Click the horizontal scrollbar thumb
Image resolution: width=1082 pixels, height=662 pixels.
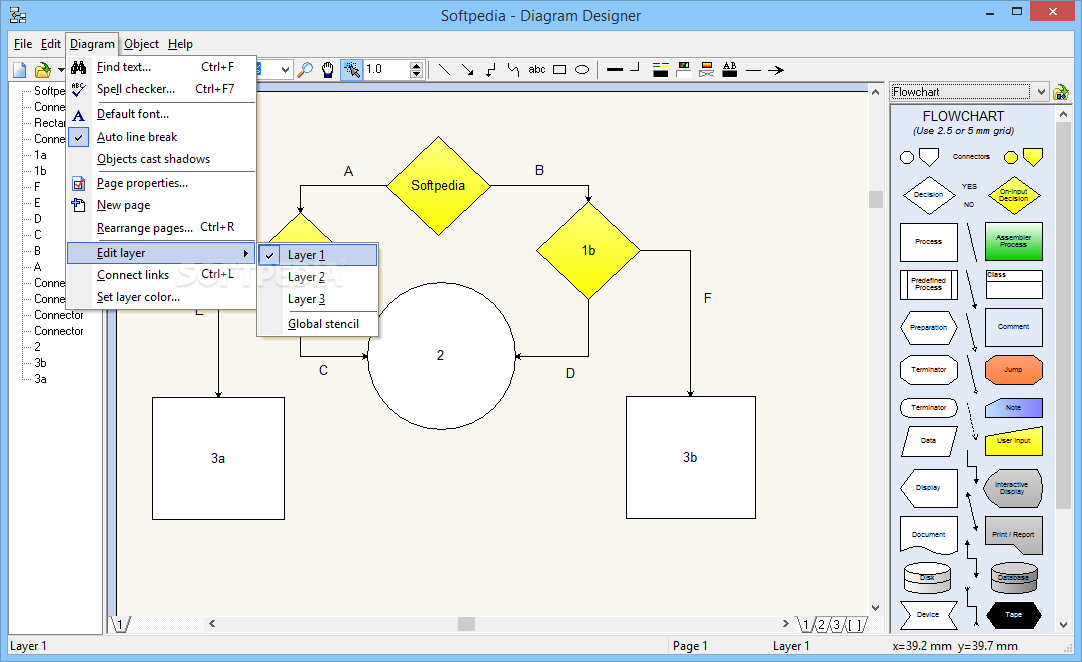[x=466, y=624]
